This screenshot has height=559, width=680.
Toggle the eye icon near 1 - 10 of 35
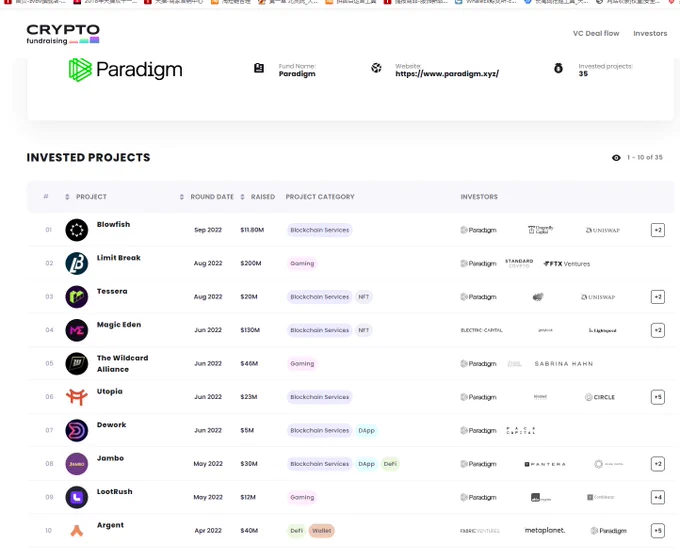tap(616, 158)
